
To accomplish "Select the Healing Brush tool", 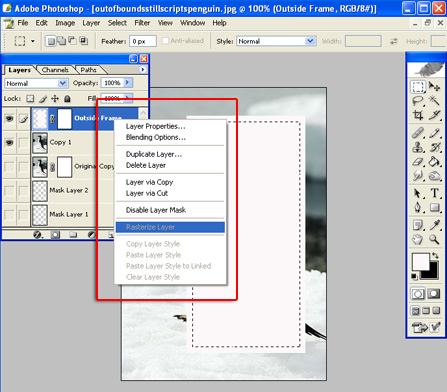I will point(418,133).
